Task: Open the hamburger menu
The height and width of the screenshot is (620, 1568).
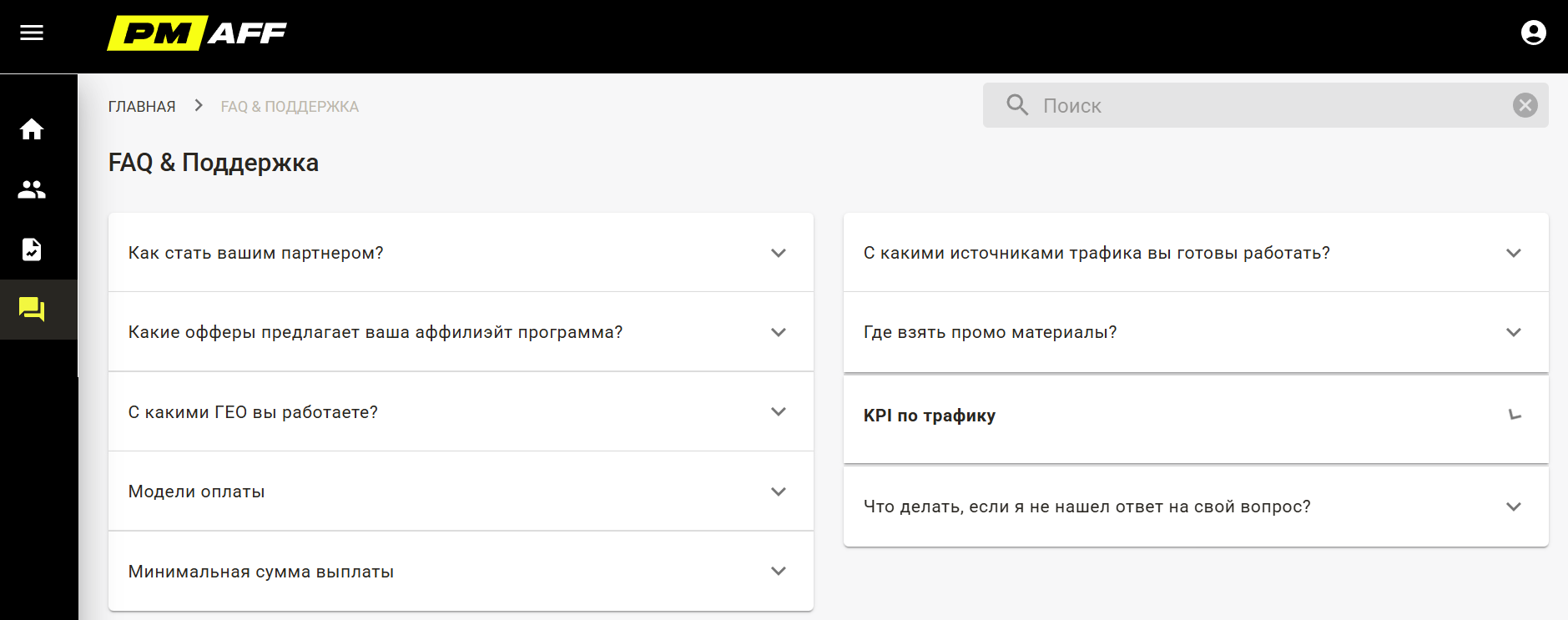Action: [x=32, y=33]
